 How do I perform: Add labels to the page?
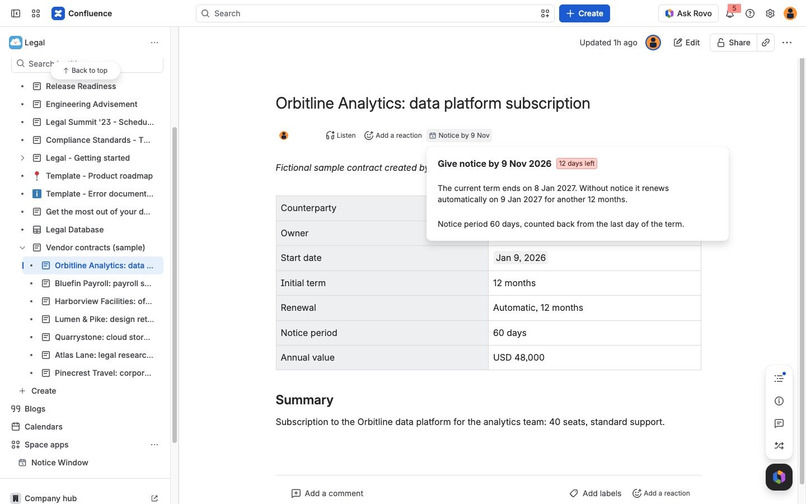point(595,493)
